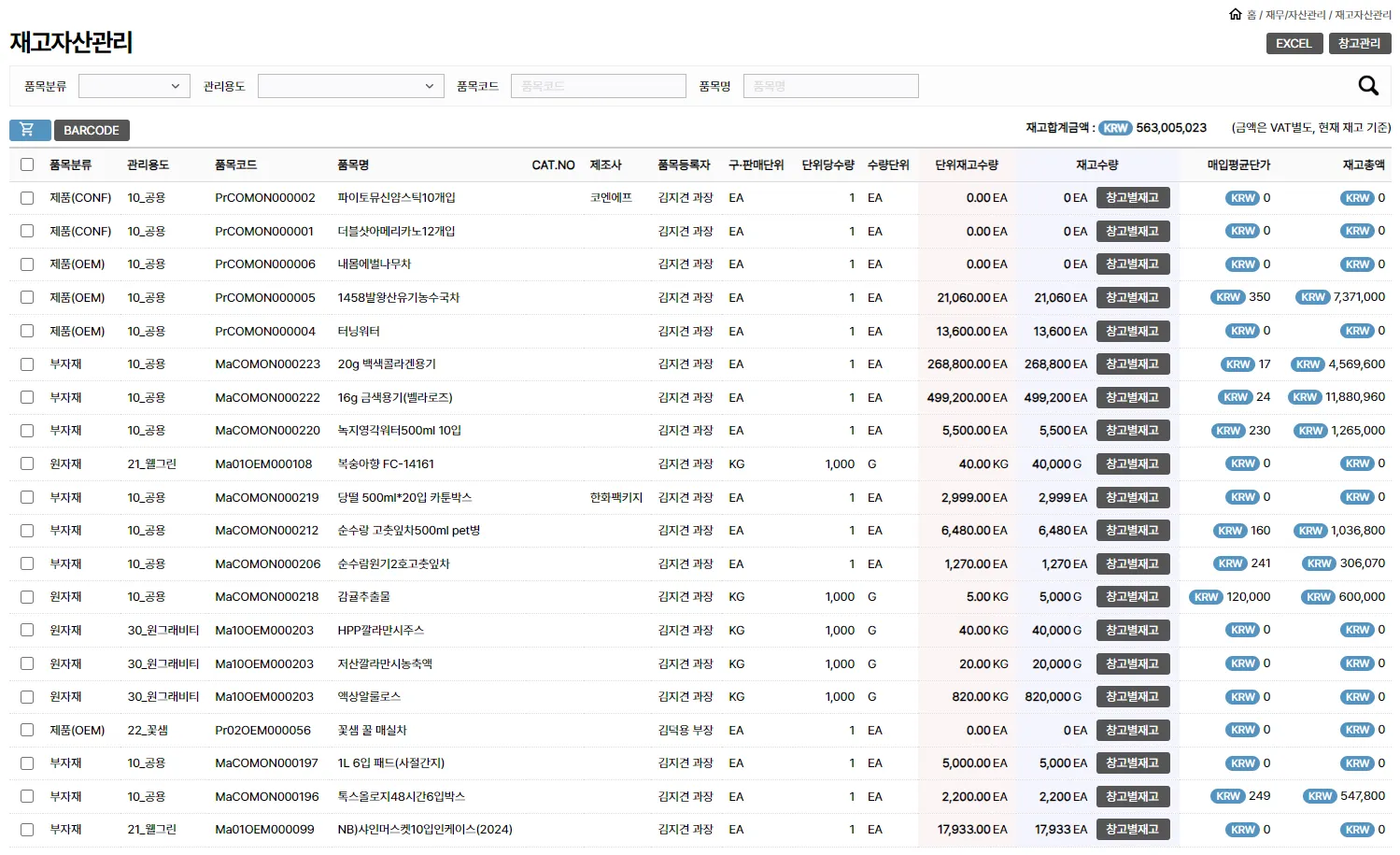Screen dimensions: 1400x855
Task: Click KRW badge beside 7,371,000 total
Action: (1312, 297)
